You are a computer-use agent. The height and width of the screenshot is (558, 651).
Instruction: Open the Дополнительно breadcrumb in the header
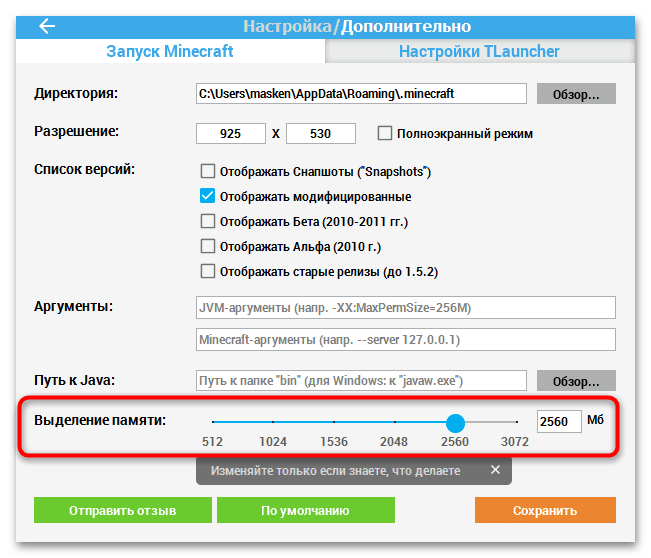click(406, 26)
